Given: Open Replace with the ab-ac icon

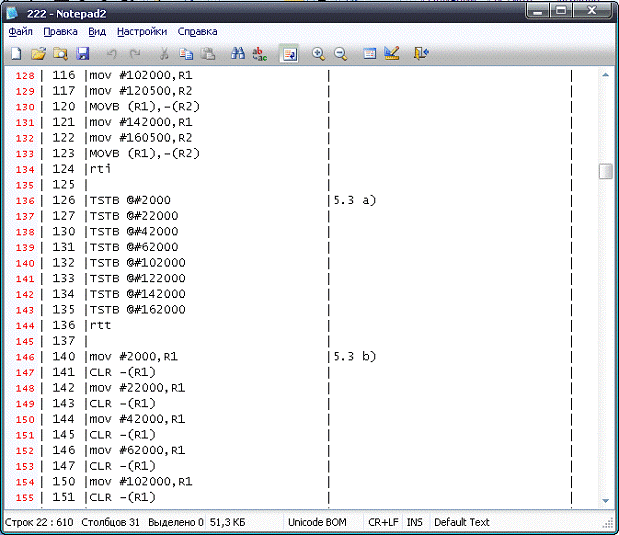Looking at the screenshot, I should [259, 54].
